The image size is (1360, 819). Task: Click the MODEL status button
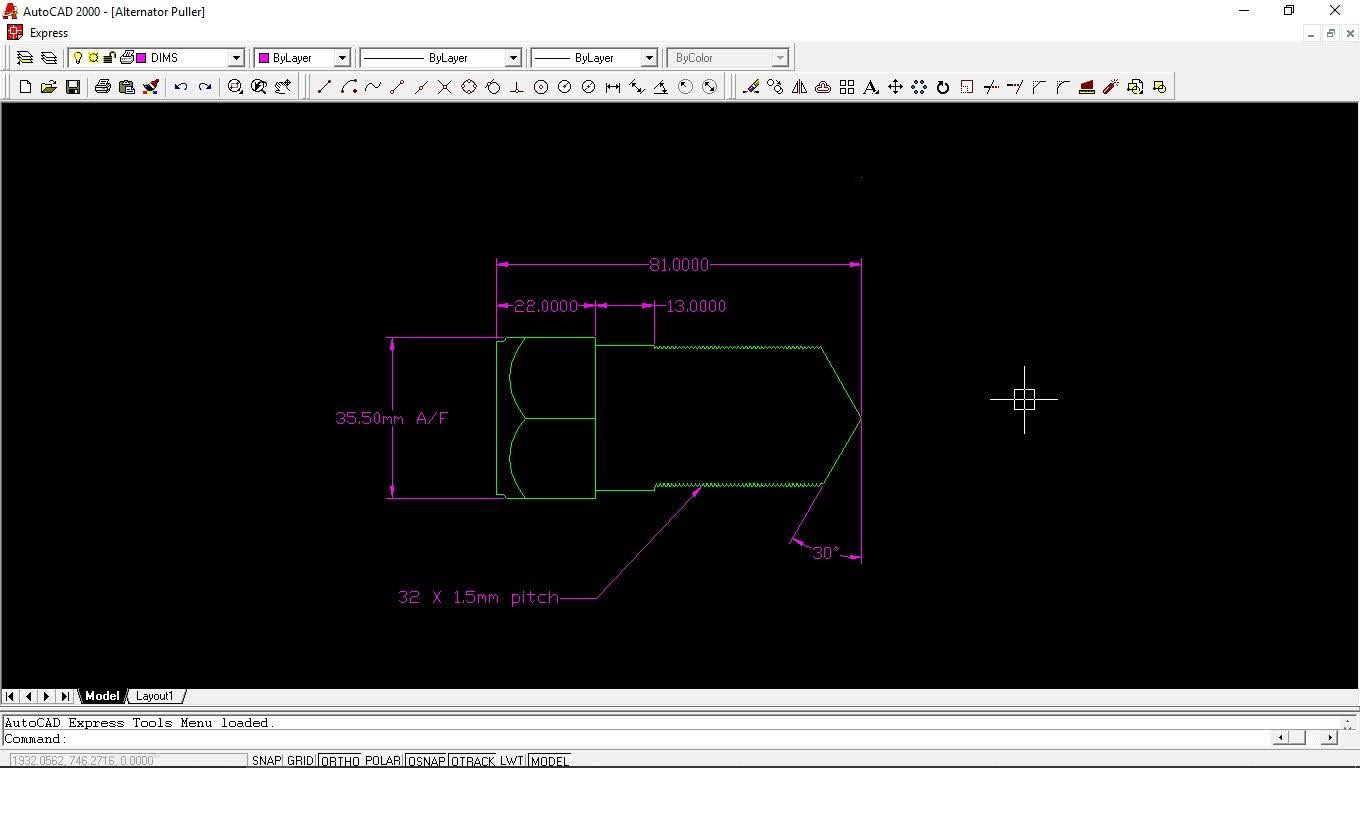(x=549, y=761)
